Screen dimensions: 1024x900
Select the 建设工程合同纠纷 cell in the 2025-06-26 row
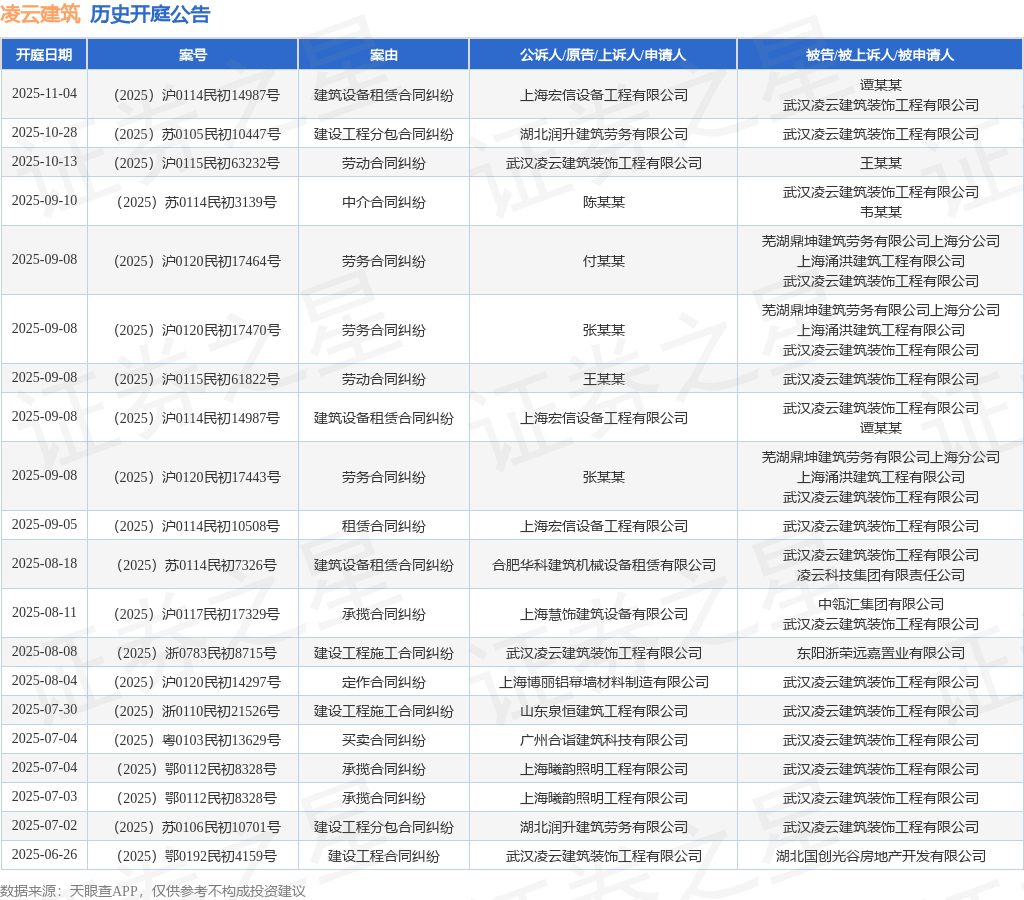pyautogui.click(x=383, y=856)
